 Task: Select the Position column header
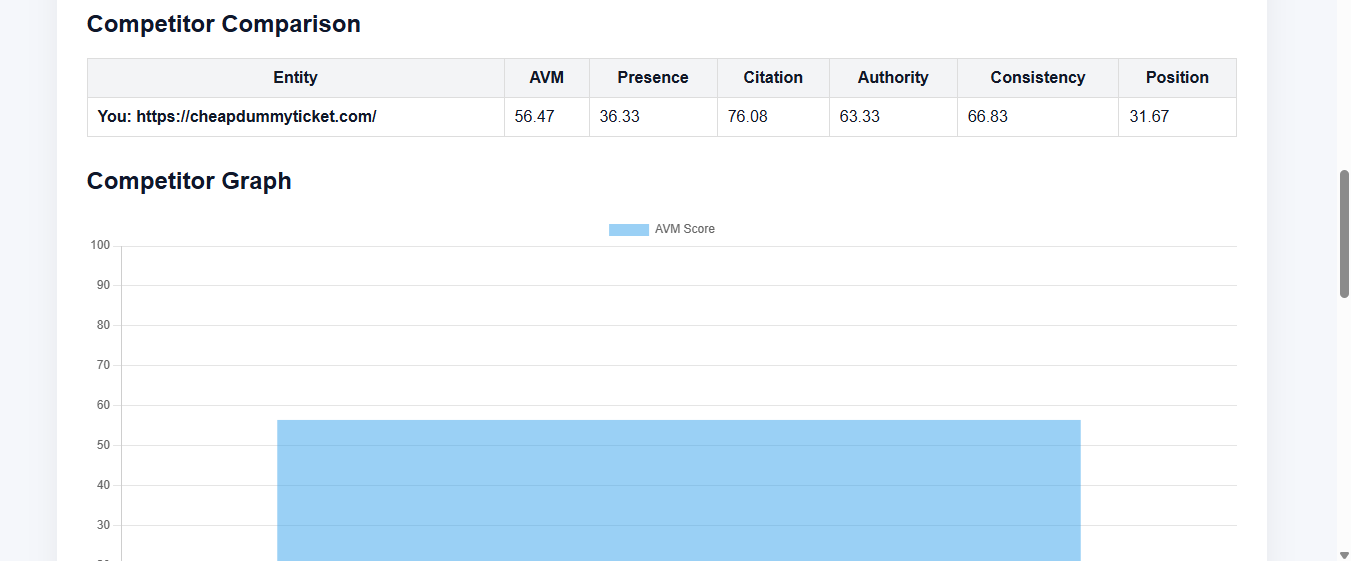1177,78
